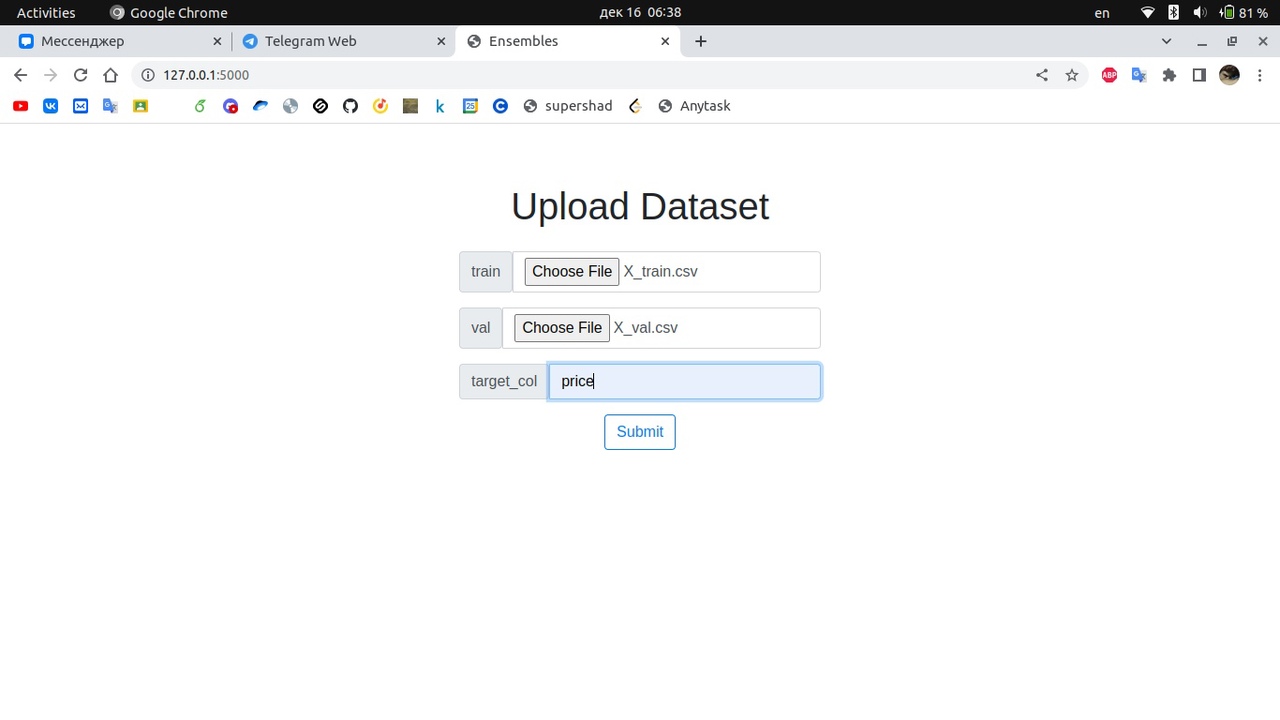1280x720 pixels.
Task: Open the Activities overview
Action: [x=46, y=13]
